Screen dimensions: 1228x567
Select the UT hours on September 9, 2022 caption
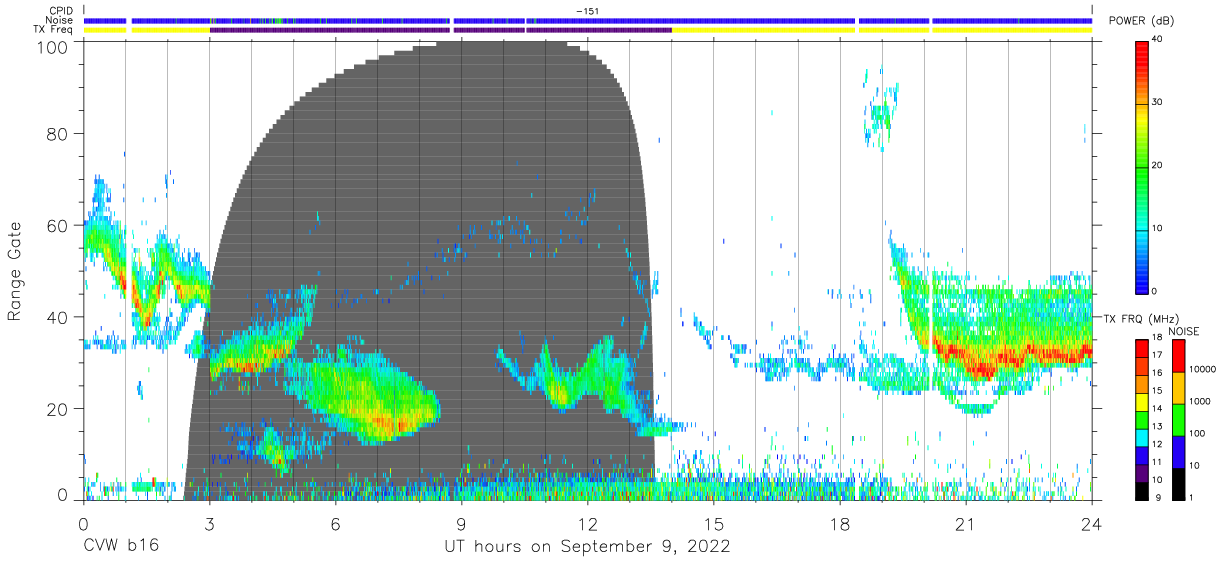click(587, 547)
